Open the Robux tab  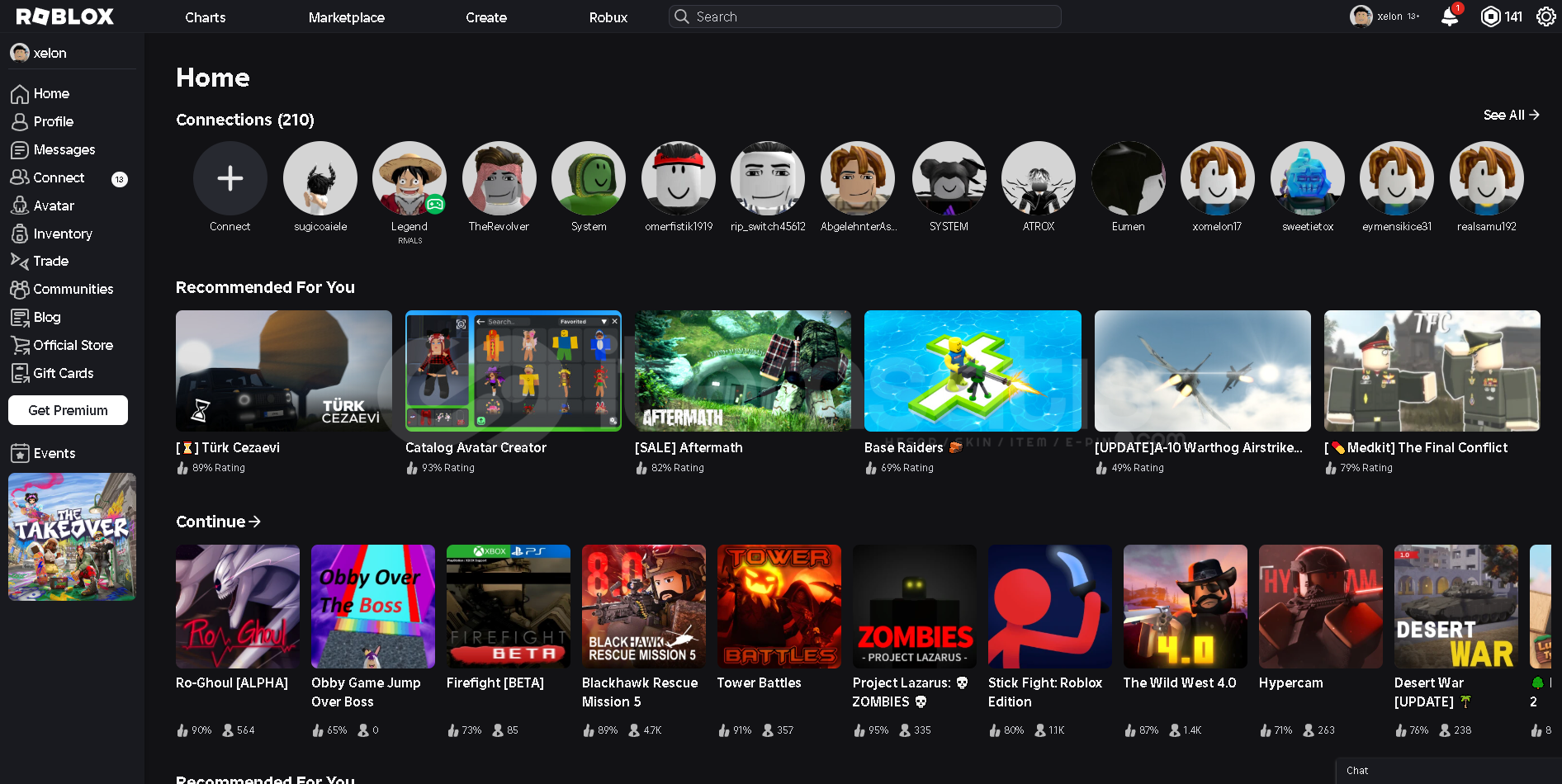pyautogui.click(x=608, y=17)
